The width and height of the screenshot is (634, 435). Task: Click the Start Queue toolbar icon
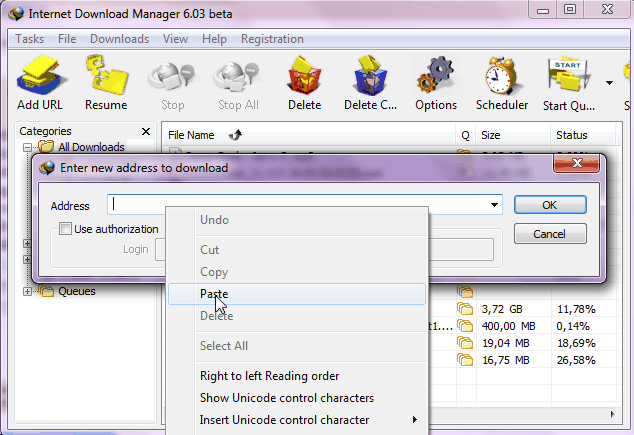568,76
